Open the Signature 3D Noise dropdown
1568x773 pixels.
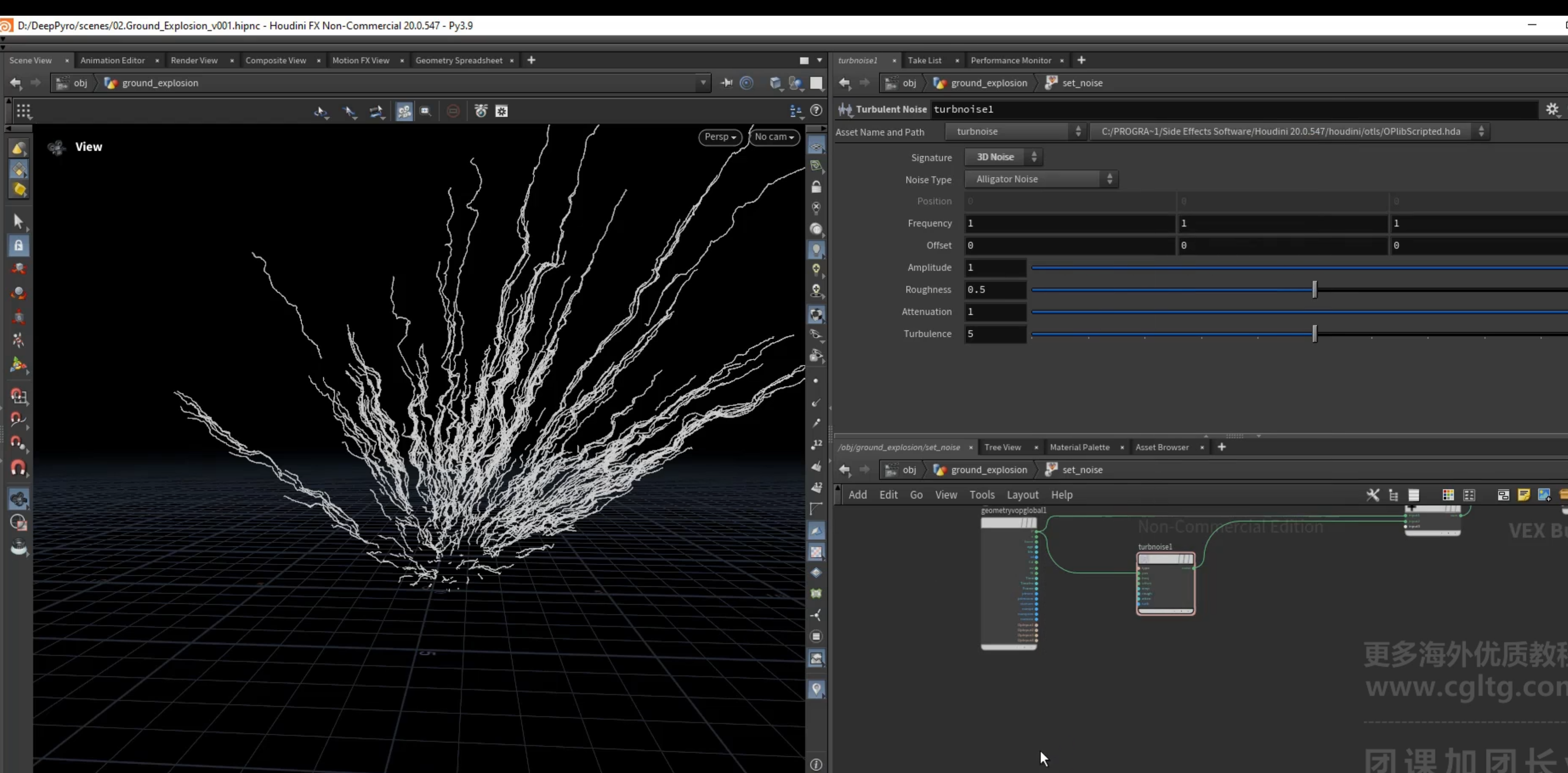click(x=1003, y=157)
